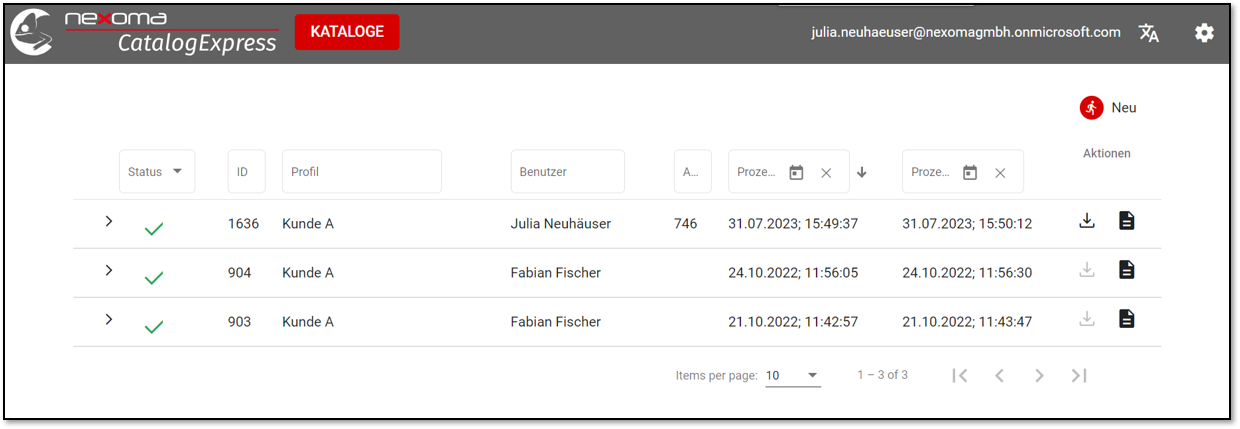Click Fabian Fischer in row 903
Image resolution: width=1240 pixels, height=429 pixels.
click(x=556, y=322)
